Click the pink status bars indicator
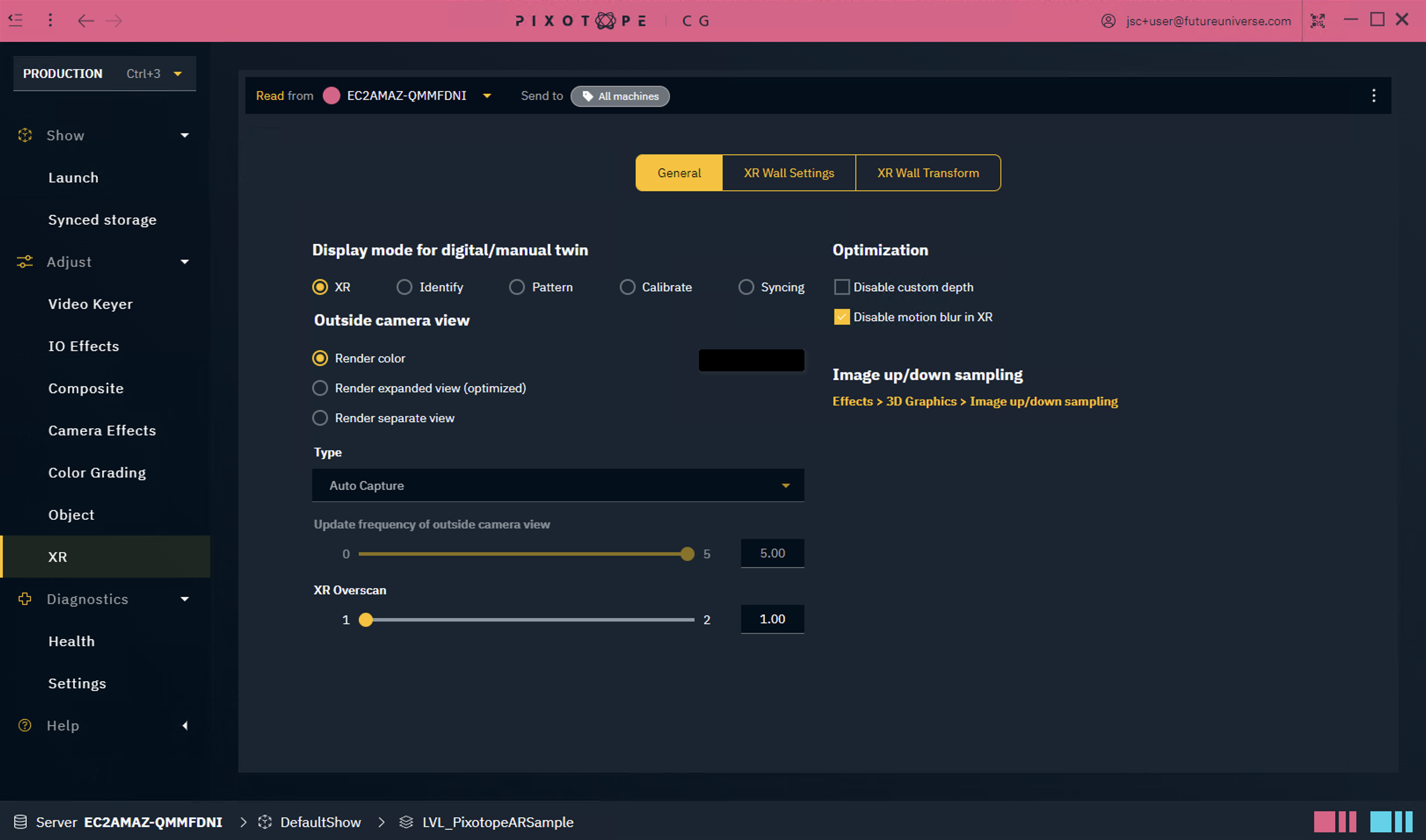 coord(1335,822)
